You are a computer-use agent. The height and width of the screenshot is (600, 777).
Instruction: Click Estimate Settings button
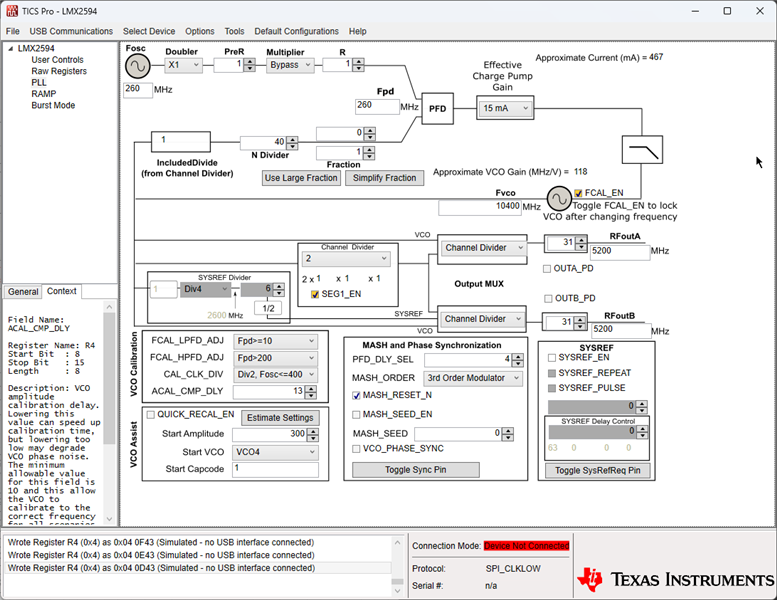point(280,418)
